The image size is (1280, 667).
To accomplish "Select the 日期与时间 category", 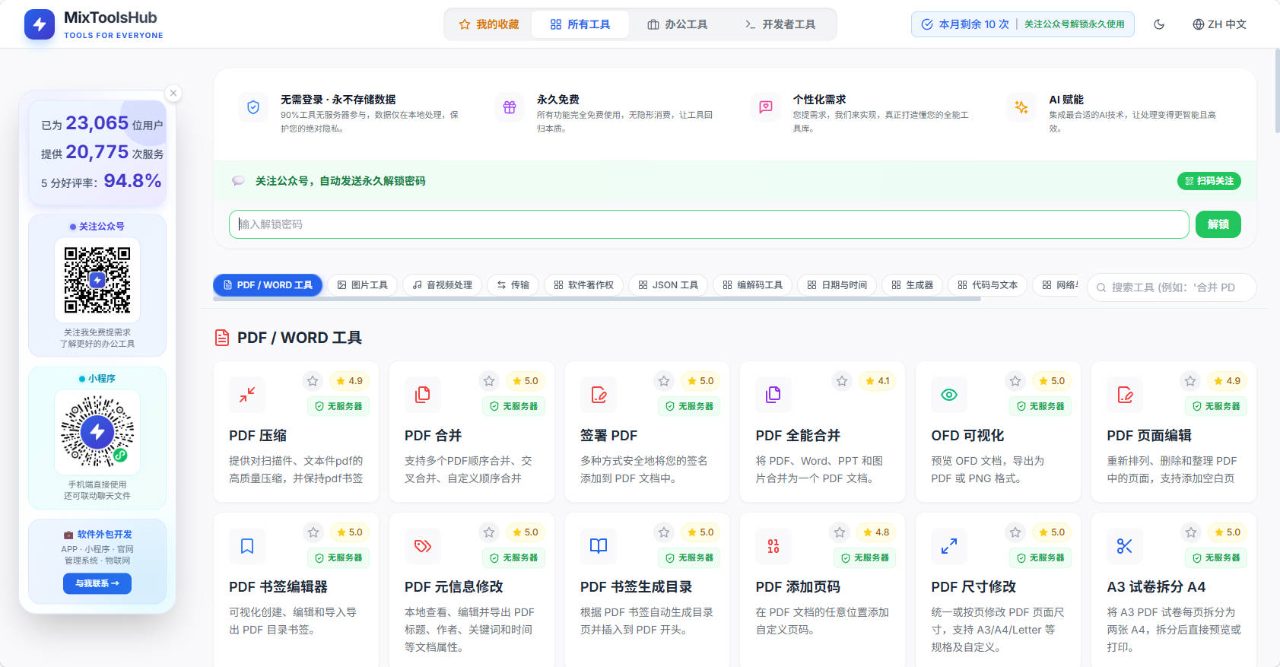I will 837,285.
